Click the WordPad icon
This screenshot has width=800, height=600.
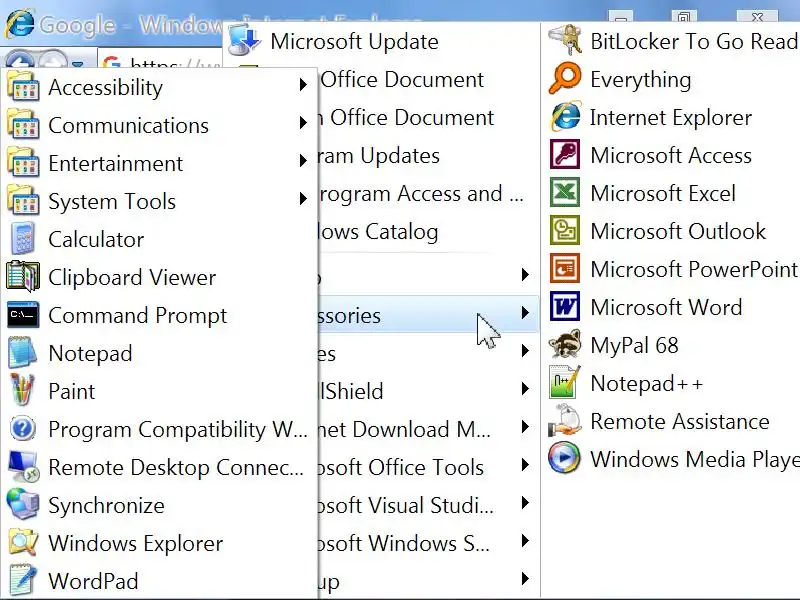pyautogui.click(x=22, y=581)
